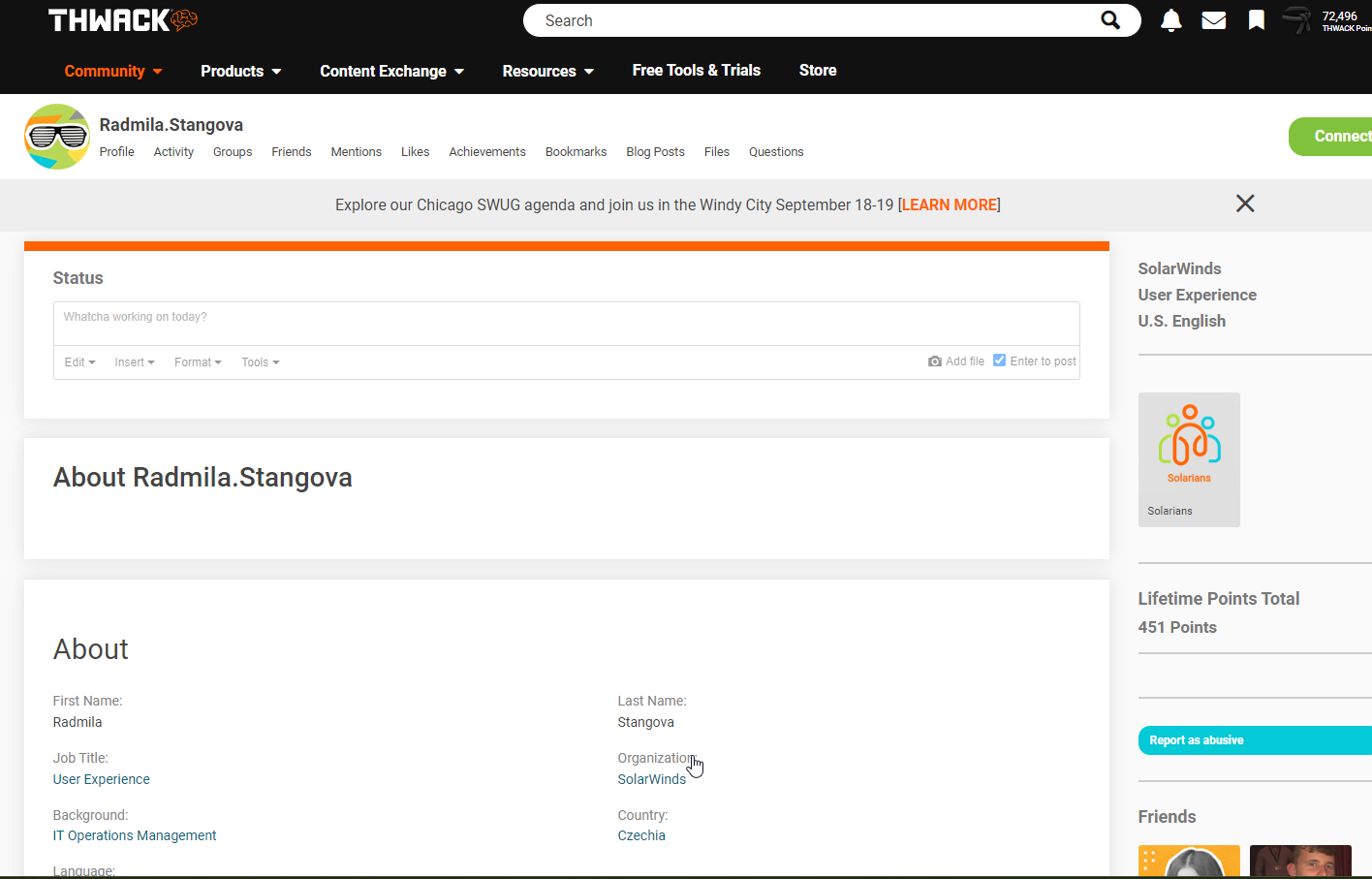
Task: Open the Insert dropdown in editor
Action: (135, 362)
